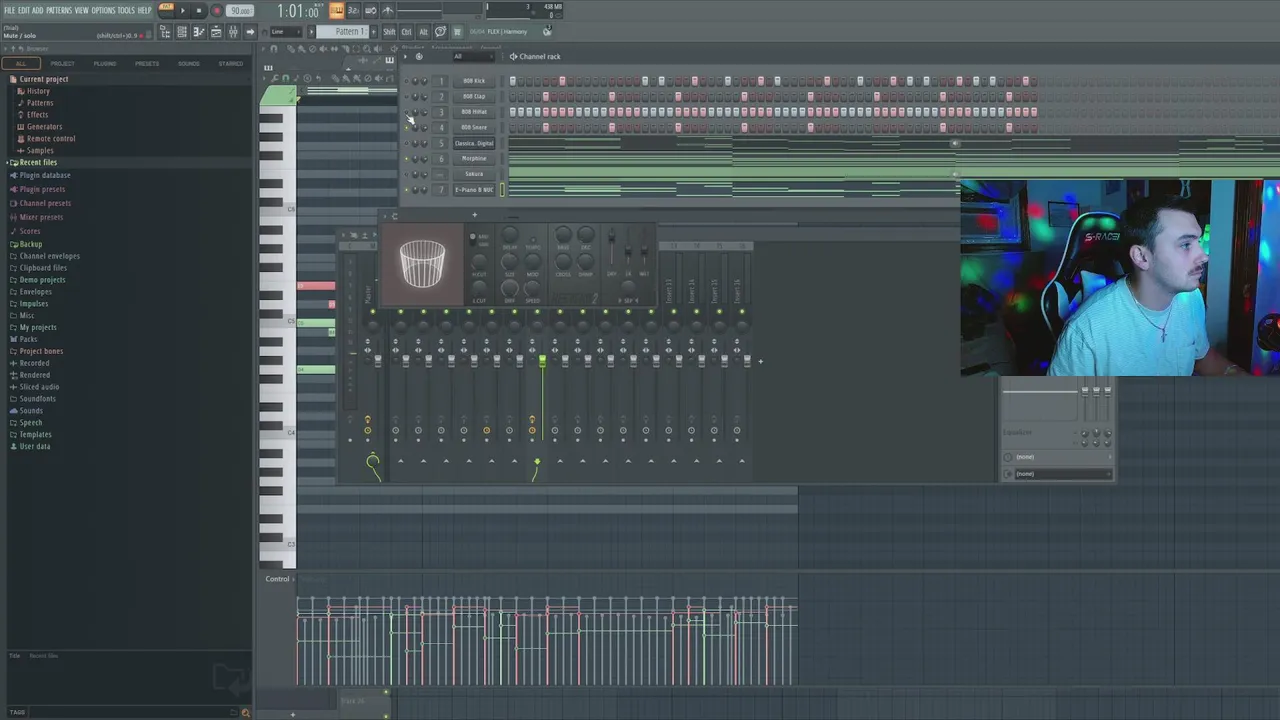
Task: Open the VIEW menu
Action: [x=81, y=10]
